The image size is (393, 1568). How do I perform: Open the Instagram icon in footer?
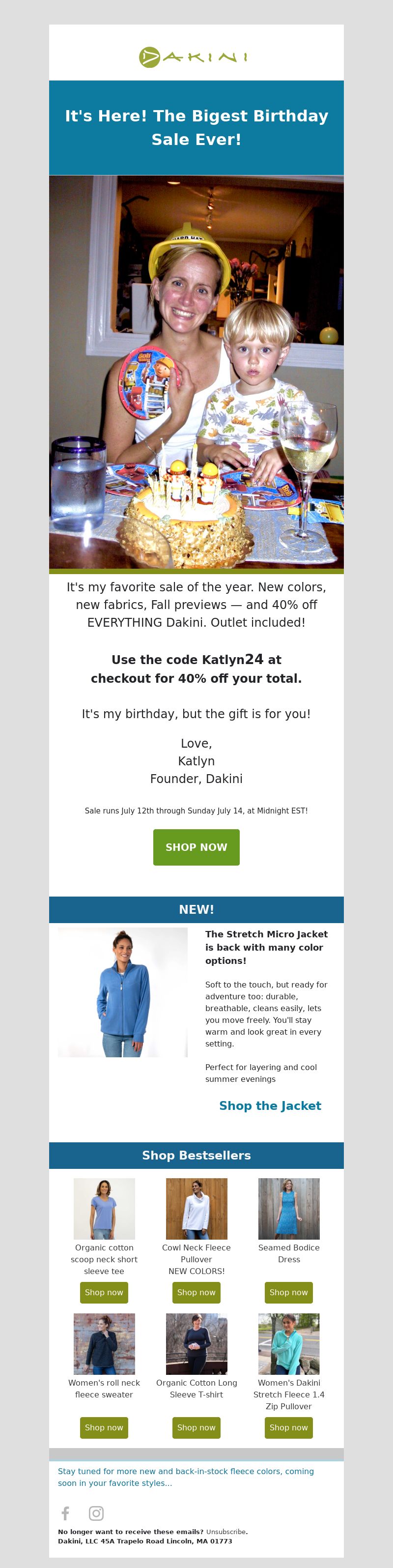pyautogui.click(x=96, y=1513)
